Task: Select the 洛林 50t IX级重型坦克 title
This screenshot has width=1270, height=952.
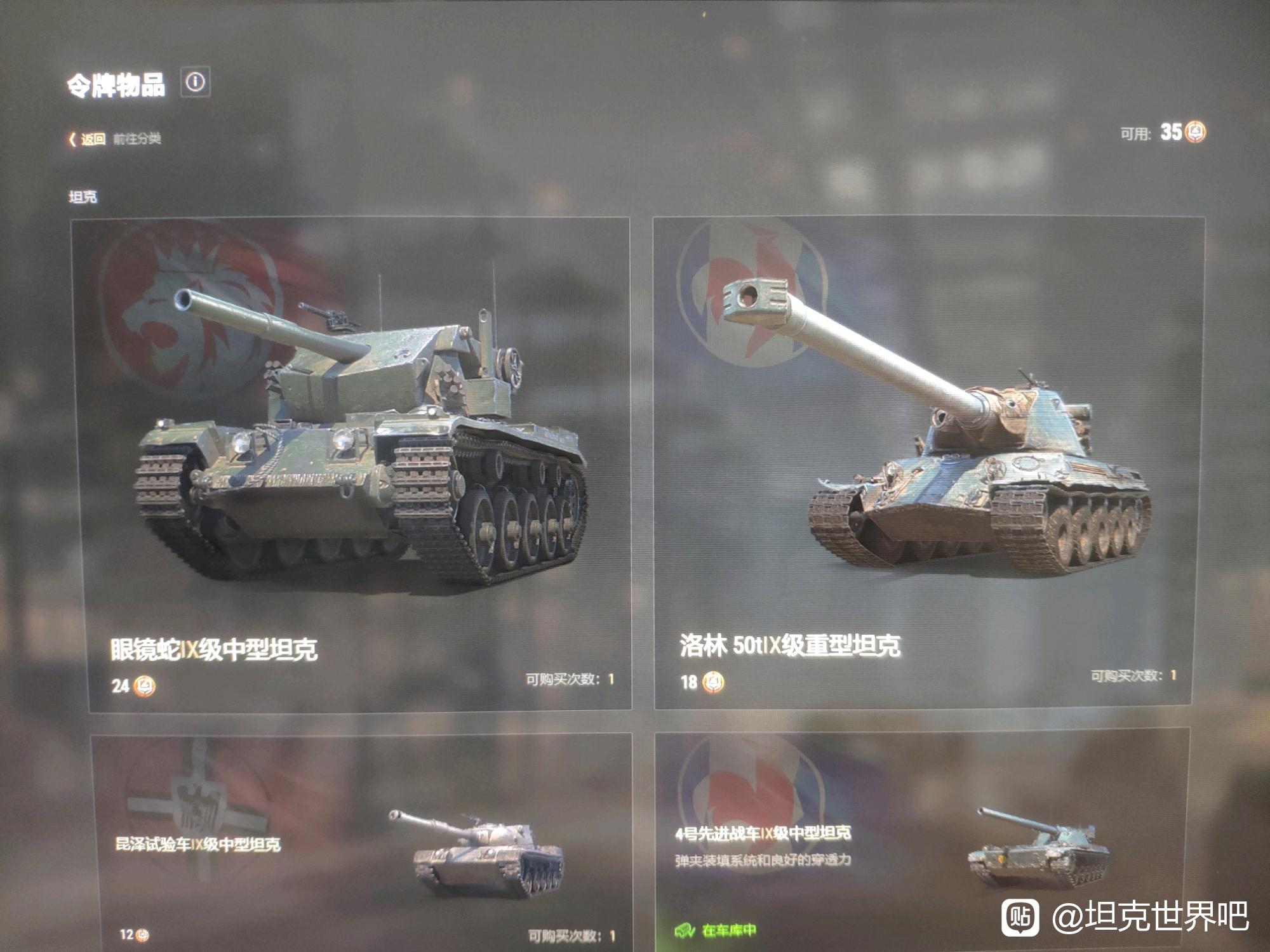Action: click(x=790, y=645)
